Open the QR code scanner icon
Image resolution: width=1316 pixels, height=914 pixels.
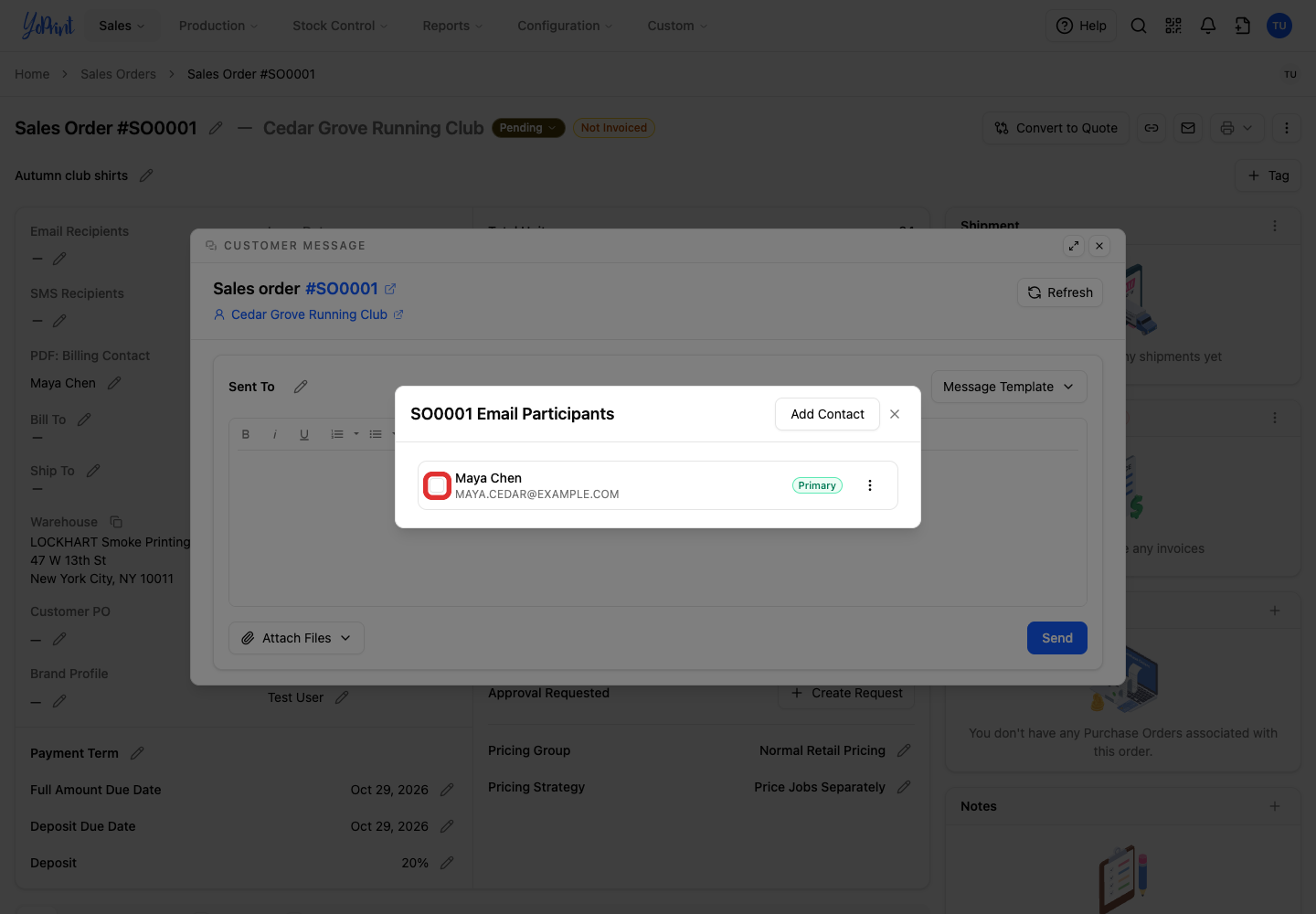point(1173,26)
